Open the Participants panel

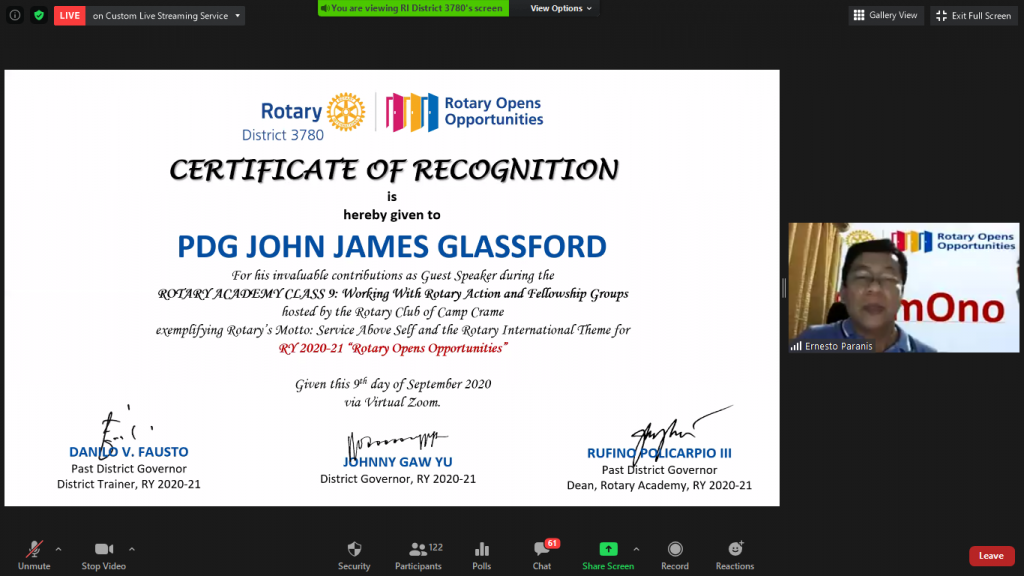pos(418,556)
